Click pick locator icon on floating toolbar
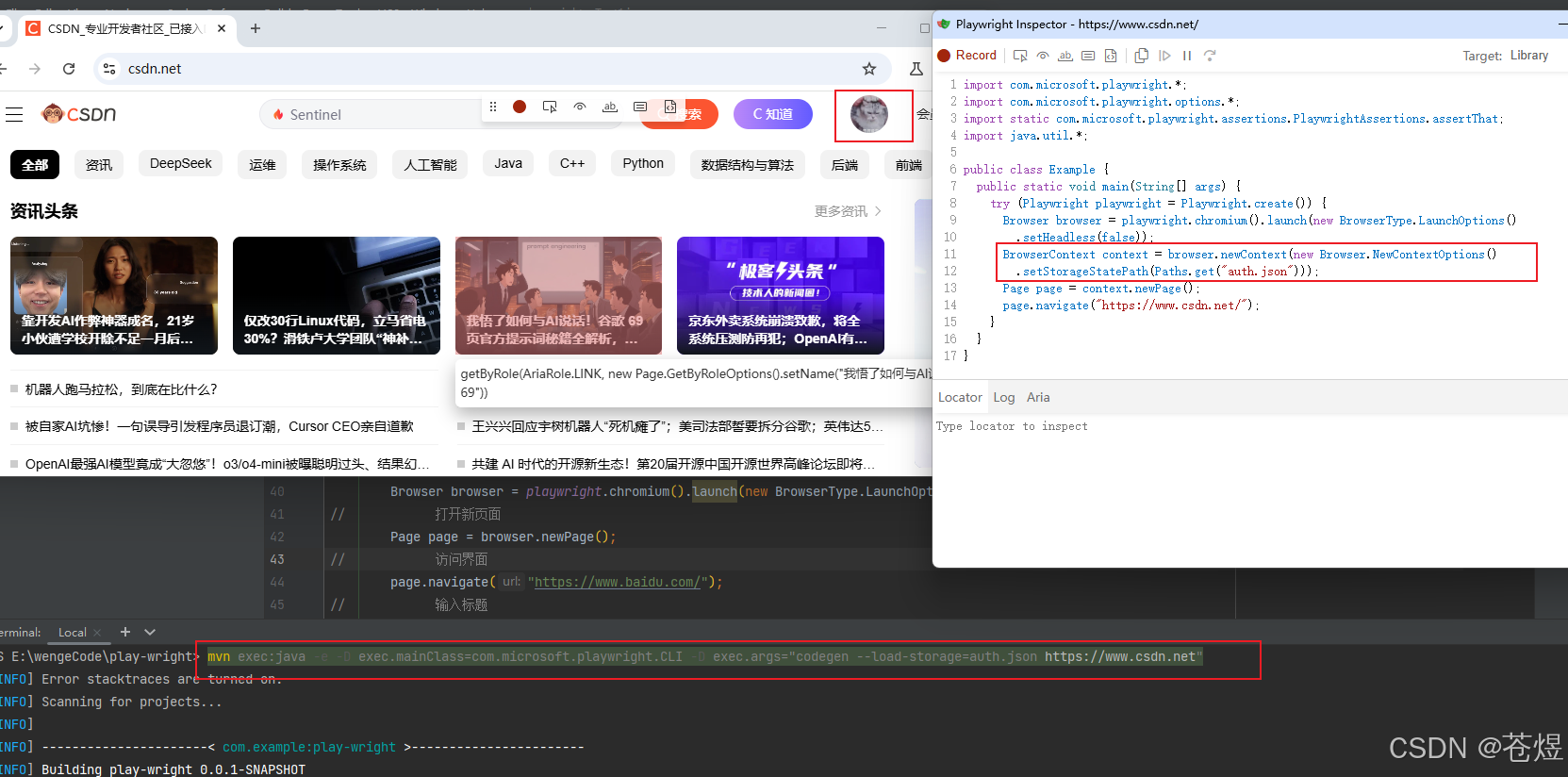Screen dimensions: 1568x777 tap(550, 107)
